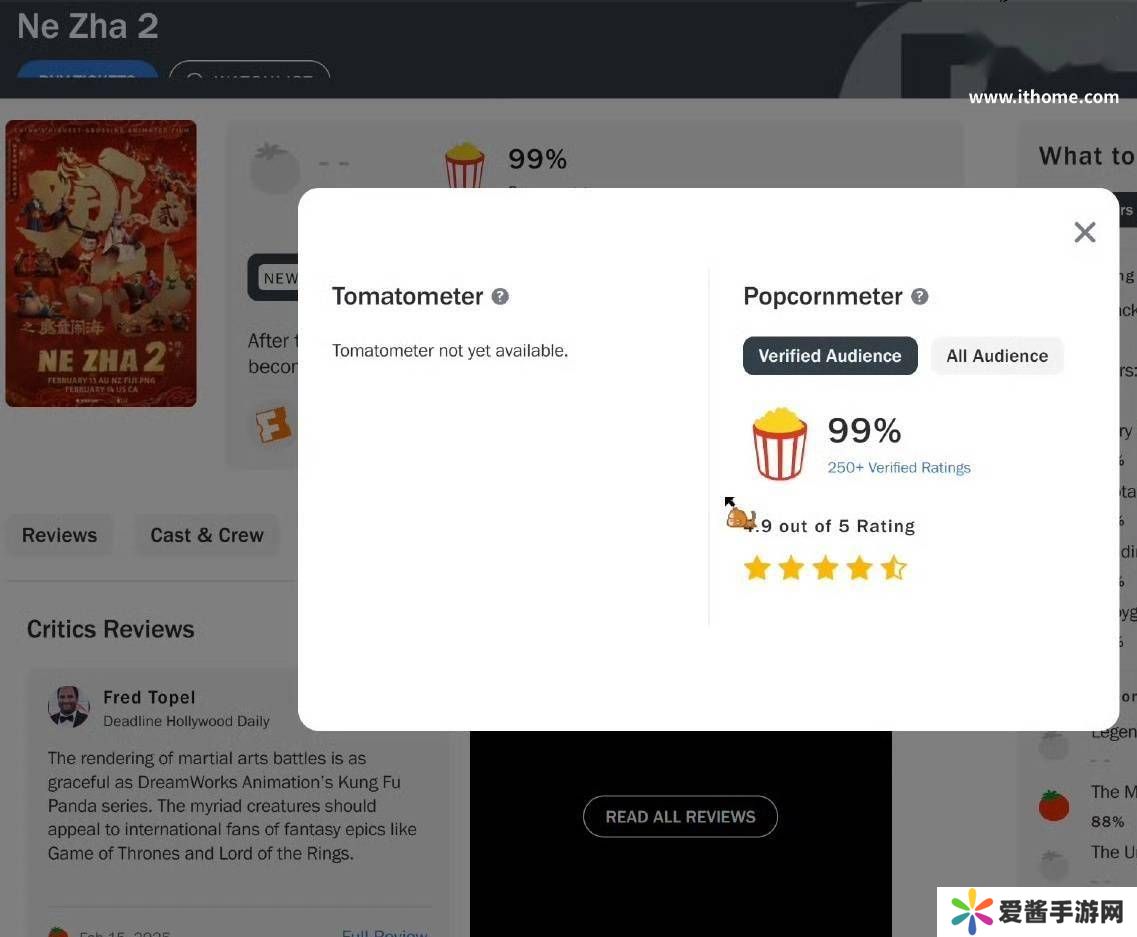The height and width of the screenshot is (937, 1137).
Task: Open Fred Topel's critic name link
Action: (149, 697)
